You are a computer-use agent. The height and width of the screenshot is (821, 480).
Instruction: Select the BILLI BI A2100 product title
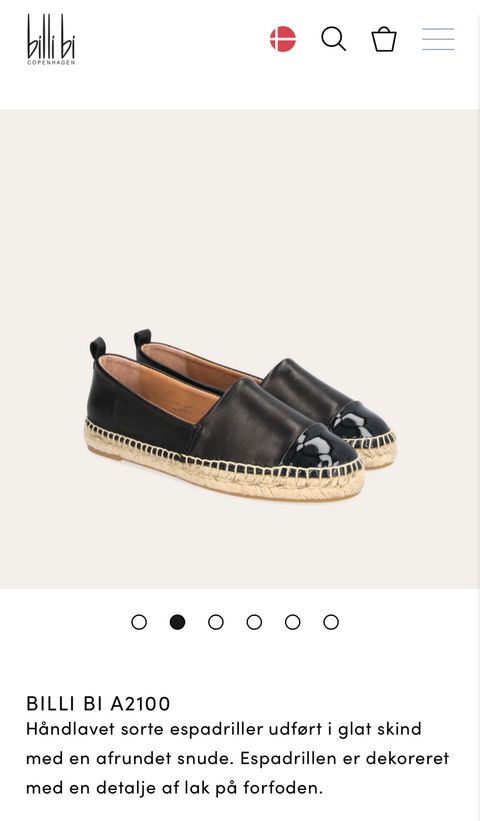[98, 704]
